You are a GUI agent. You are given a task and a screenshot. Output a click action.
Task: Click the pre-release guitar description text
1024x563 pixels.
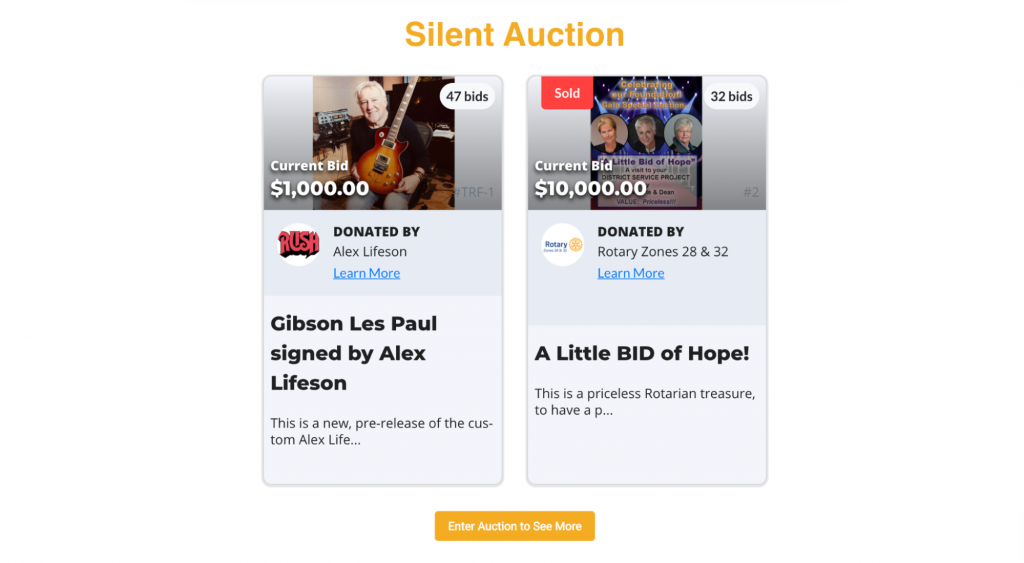pyautogui.click(x=382, y=431)
